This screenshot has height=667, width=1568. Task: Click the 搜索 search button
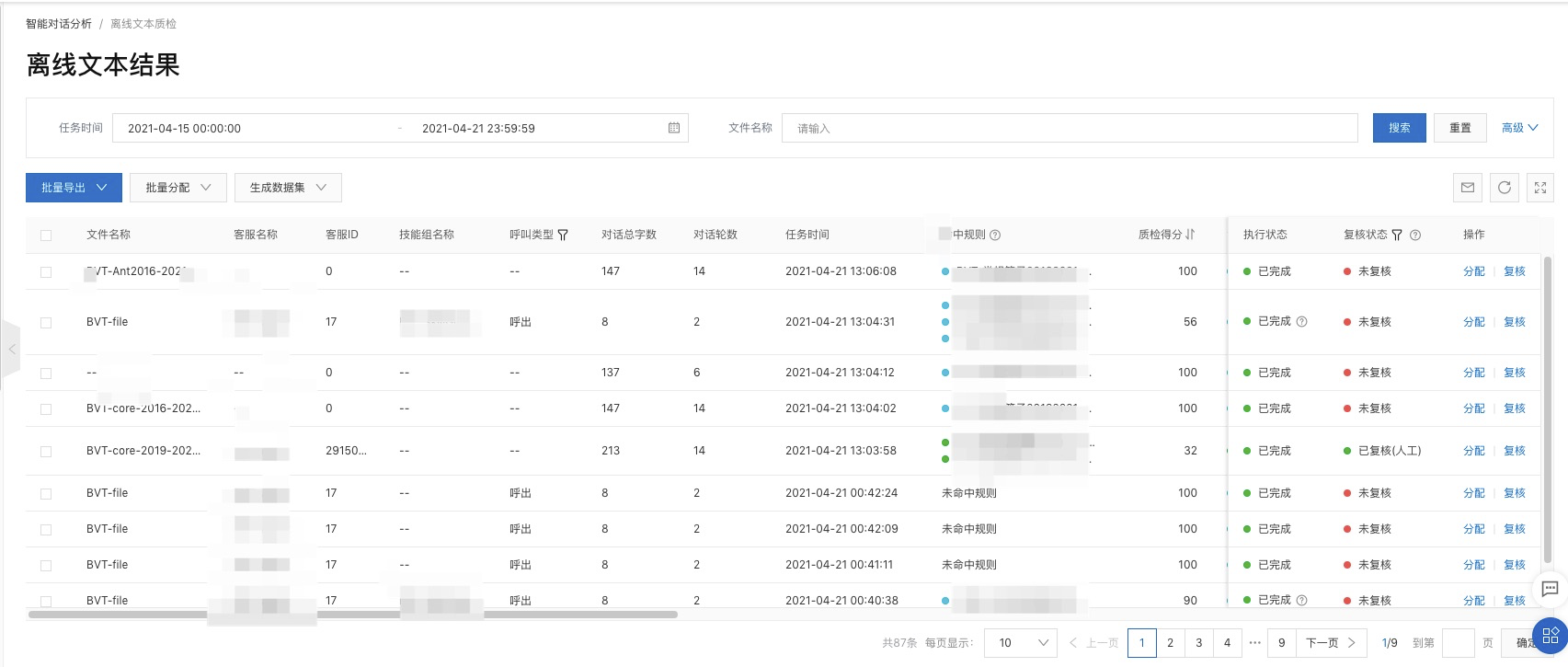1400,128
